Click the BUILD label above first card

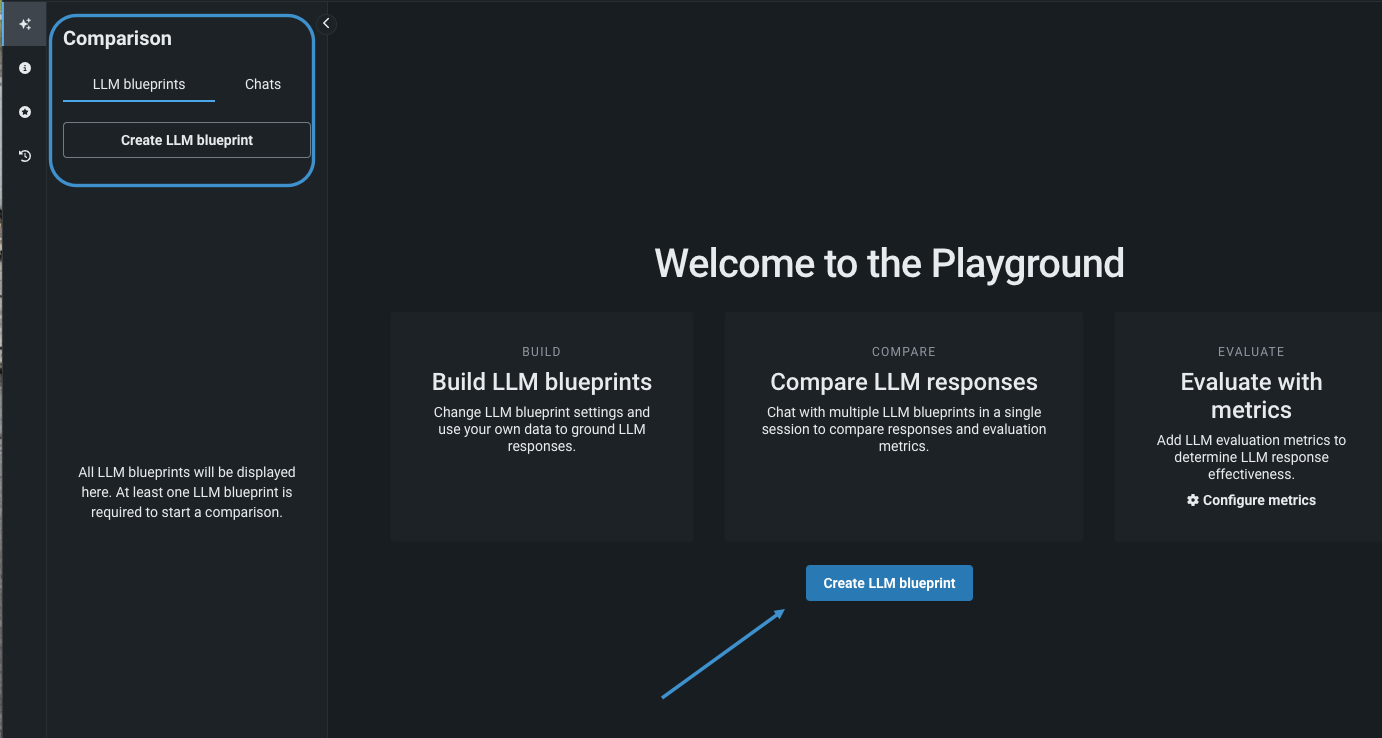point(542,352)
